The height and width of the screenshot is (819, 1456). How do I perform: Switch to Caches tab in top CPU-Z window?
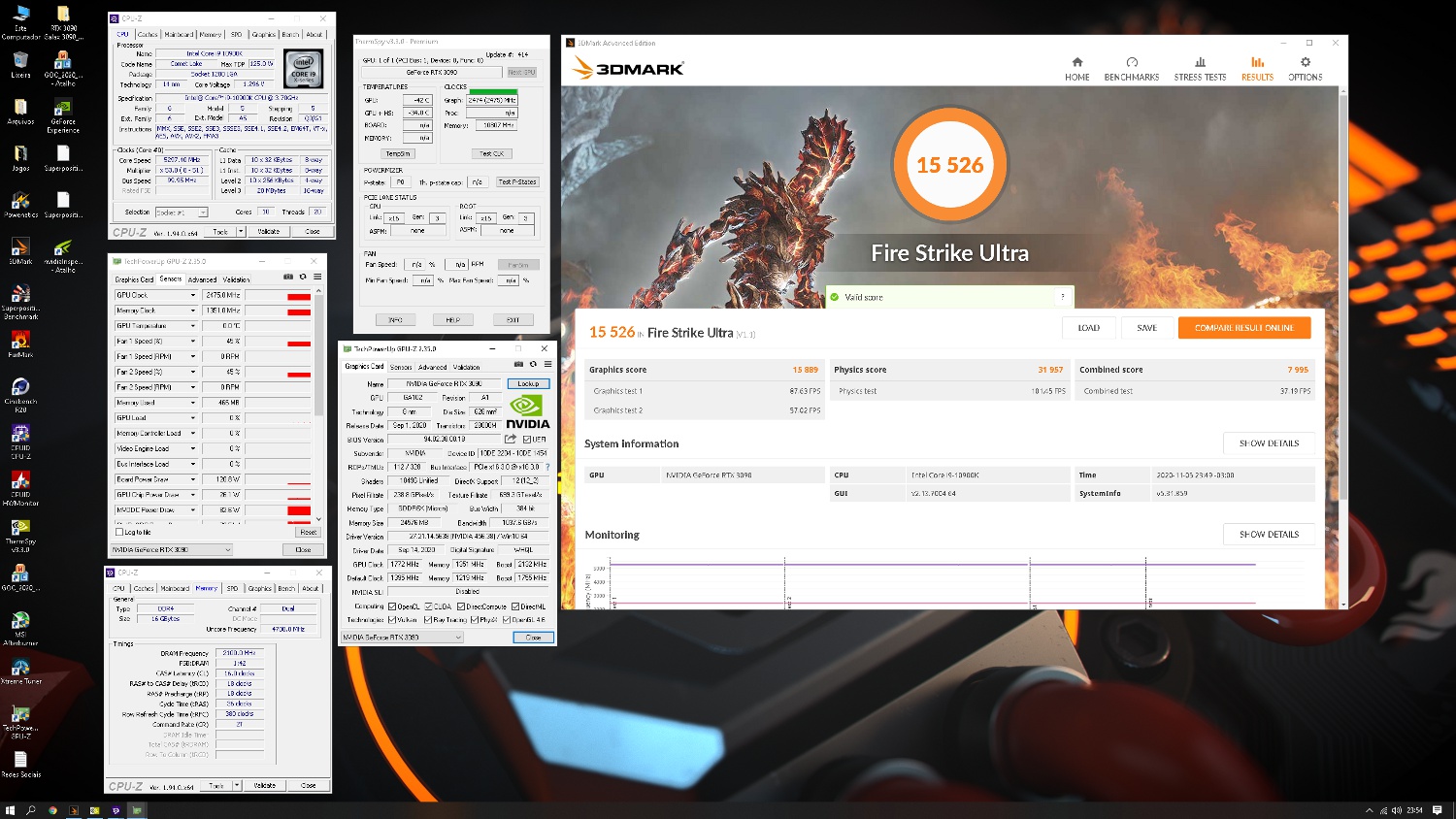click(148, 34)
